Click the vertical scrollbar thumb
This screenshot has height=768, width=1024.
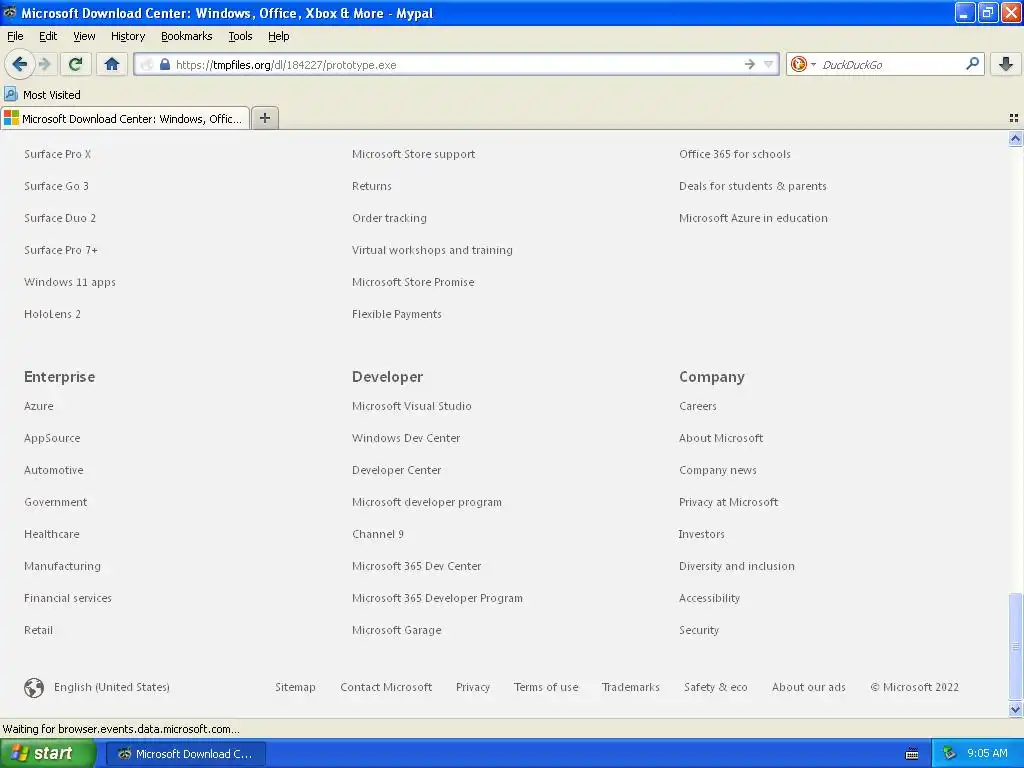[x=1015, y=645]
